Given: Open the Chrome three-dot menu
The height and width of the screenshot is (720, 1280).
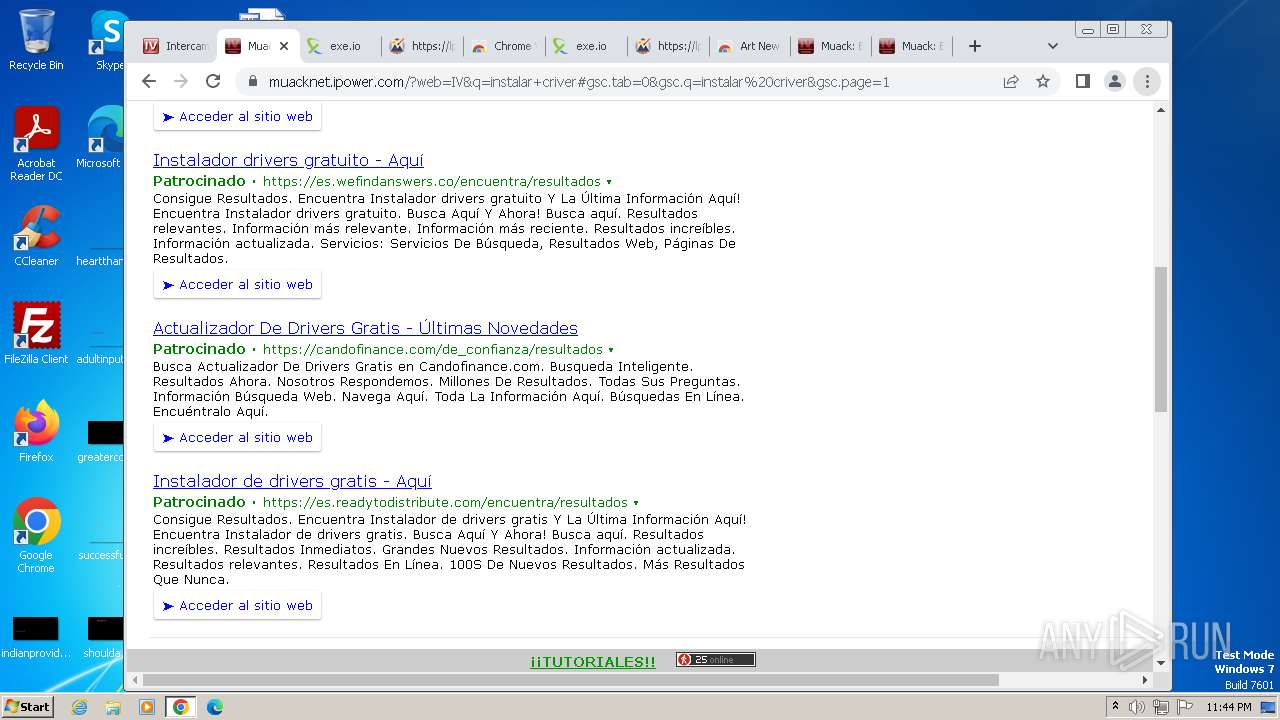Looking at the screenshot, I should click(1147, 82).
